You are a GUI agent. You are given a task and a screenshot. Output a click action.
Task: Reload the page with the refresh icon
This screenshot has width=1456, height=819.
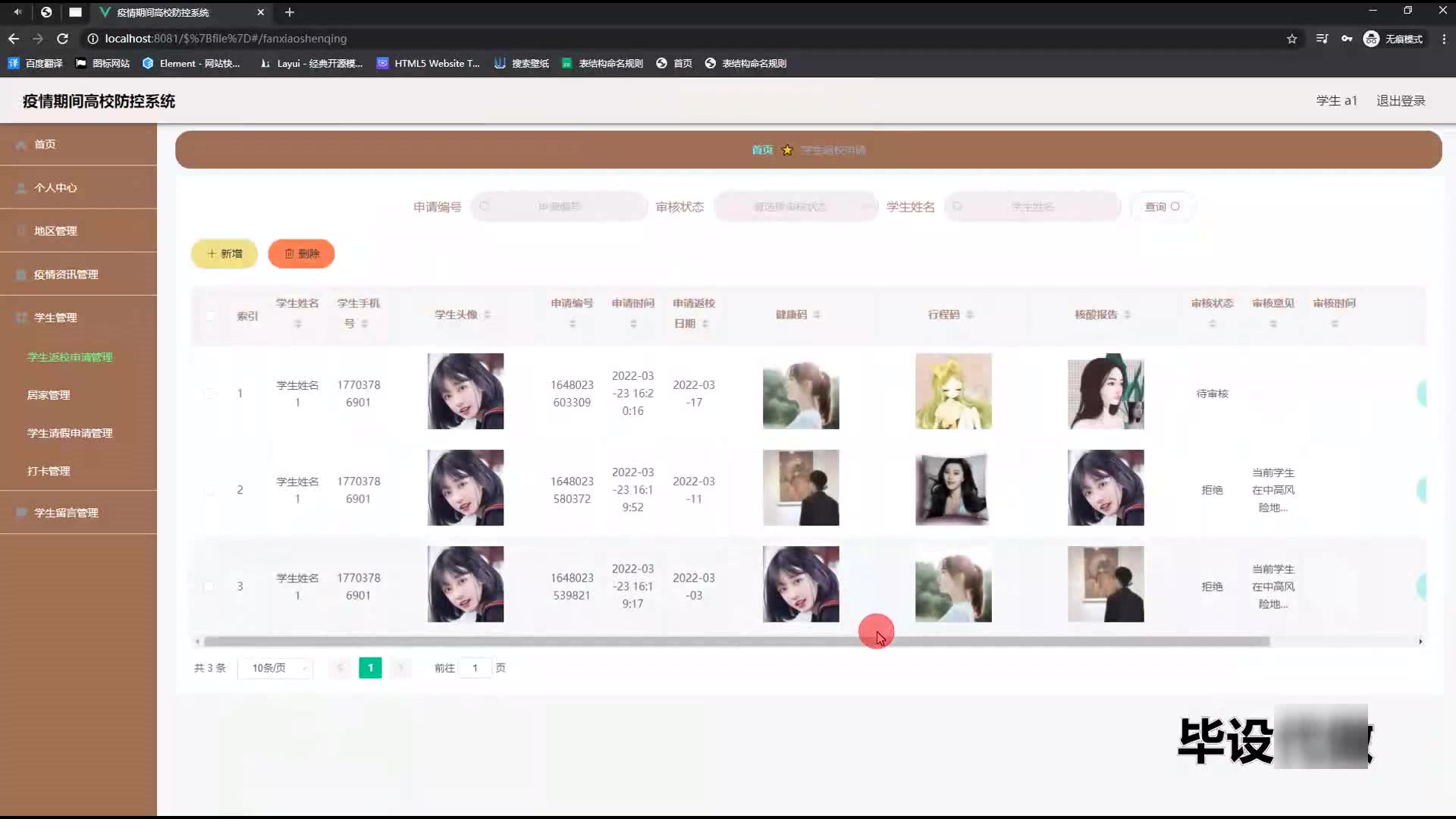pyautogui.click(x=63, y=39)
